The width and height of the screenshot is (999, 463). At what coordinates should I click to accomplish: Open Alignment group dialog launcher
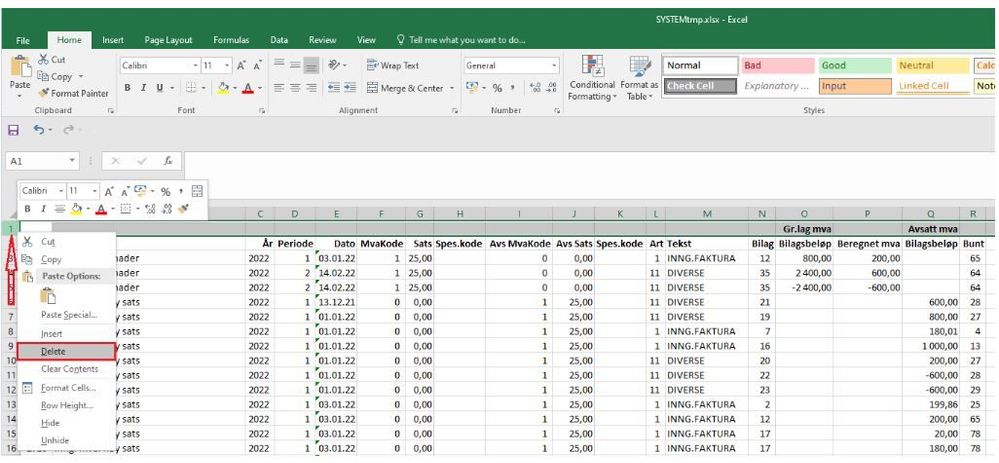(x=455, y=111)
